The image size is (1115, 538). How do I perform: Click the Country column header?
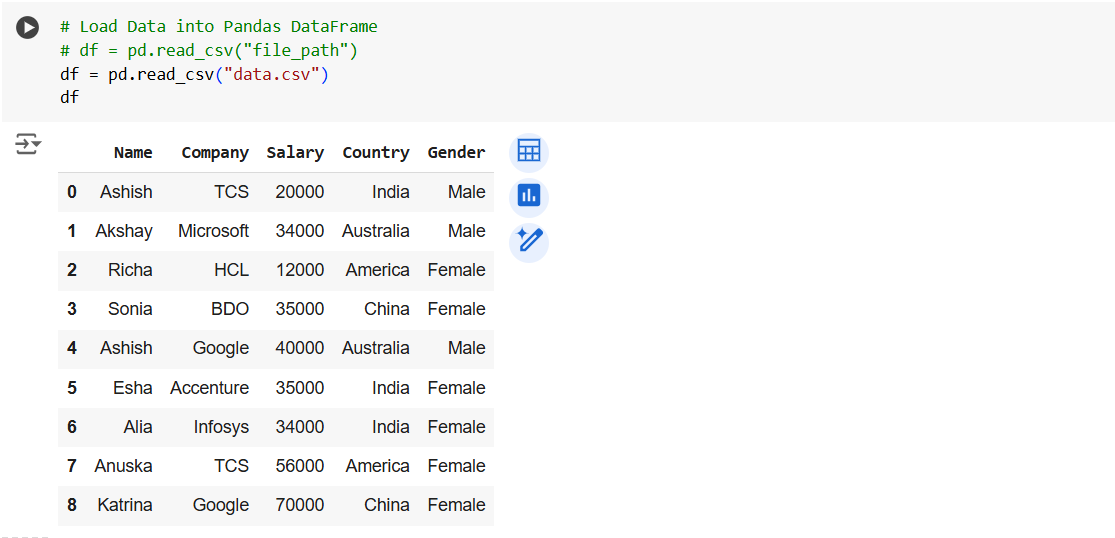click(375, 153)
